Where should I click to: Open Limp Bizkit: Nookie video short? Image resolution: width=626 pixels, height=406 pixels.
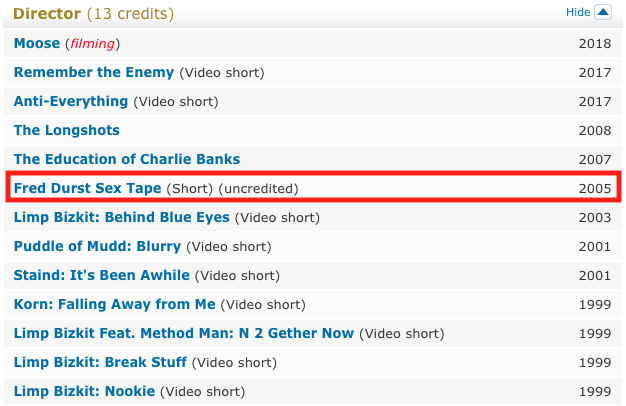[83, 391]
